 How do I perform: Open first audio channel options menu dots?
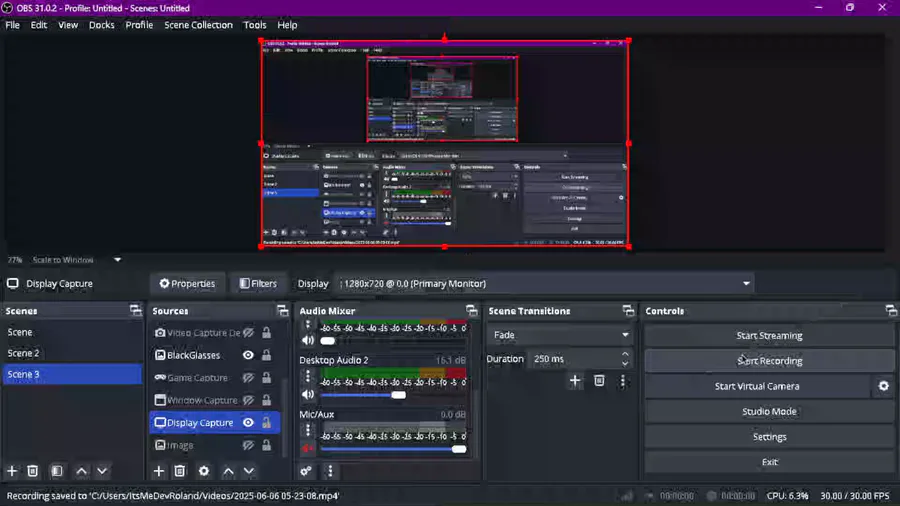pyautogui.click(x=308, y=325)
